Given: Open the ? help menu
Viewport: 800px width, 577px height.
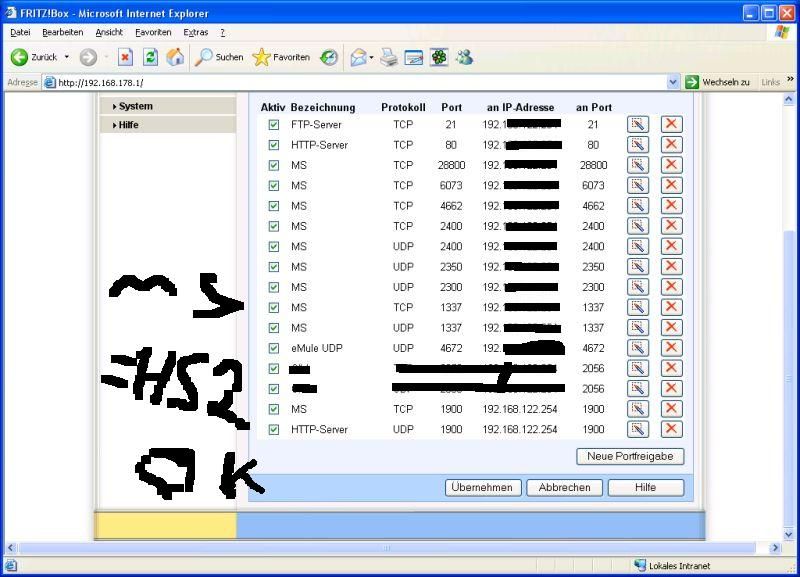Looking at the screenshot, I should tap(222, 33).
